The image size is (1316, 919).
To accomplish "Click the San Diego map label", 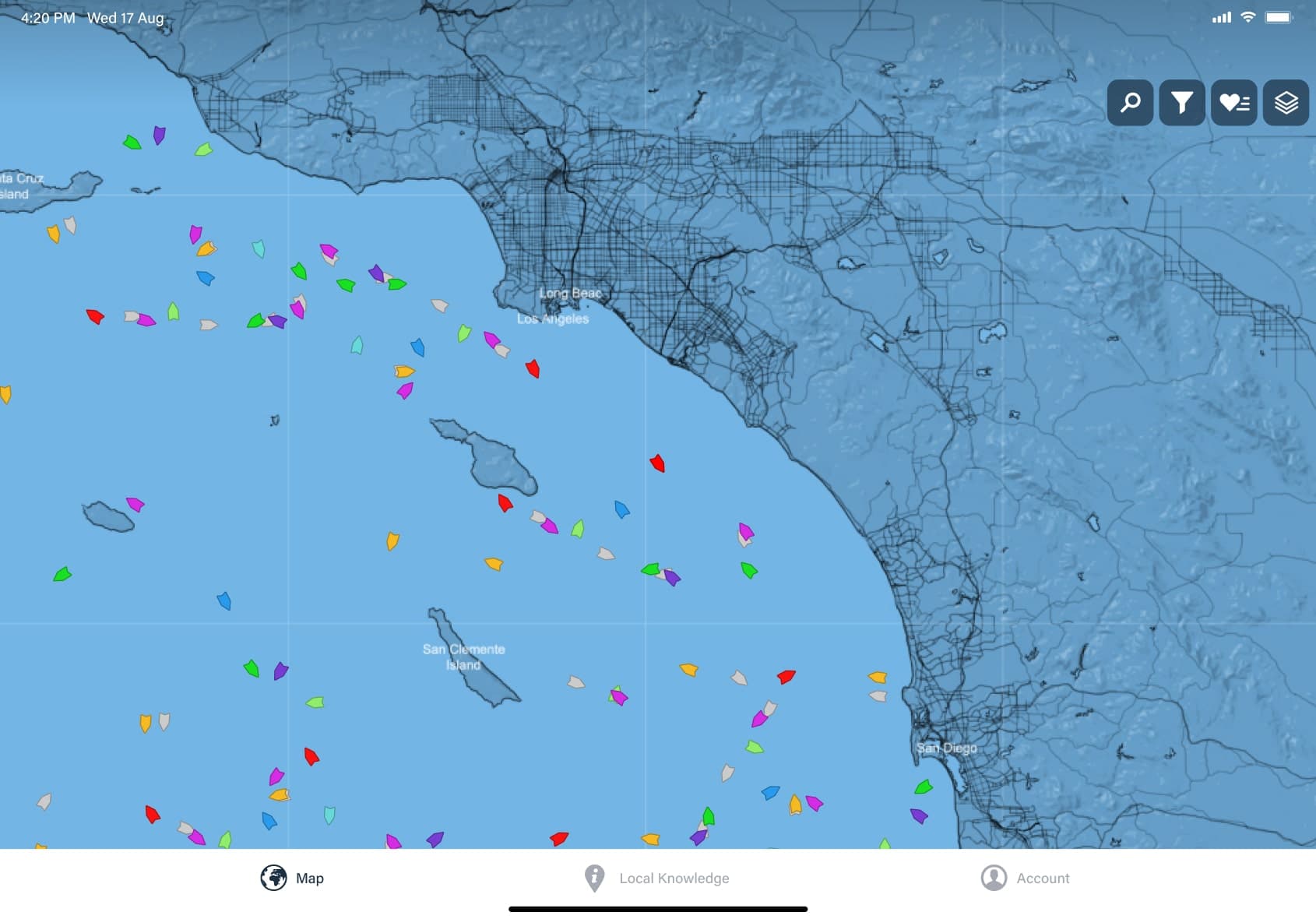I will click(x=946, y=748).
